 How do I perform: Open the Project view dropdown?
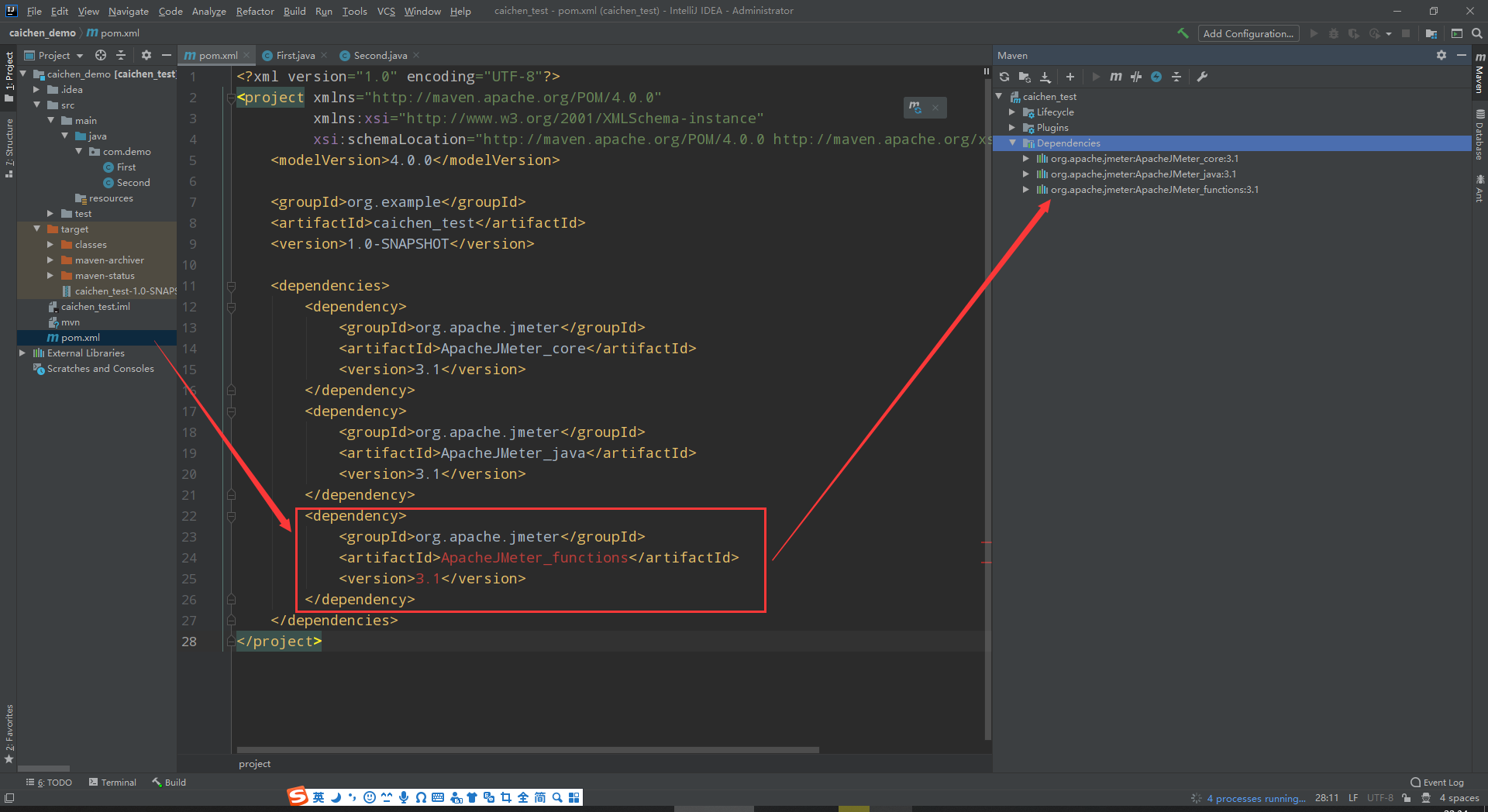[53, 55]
